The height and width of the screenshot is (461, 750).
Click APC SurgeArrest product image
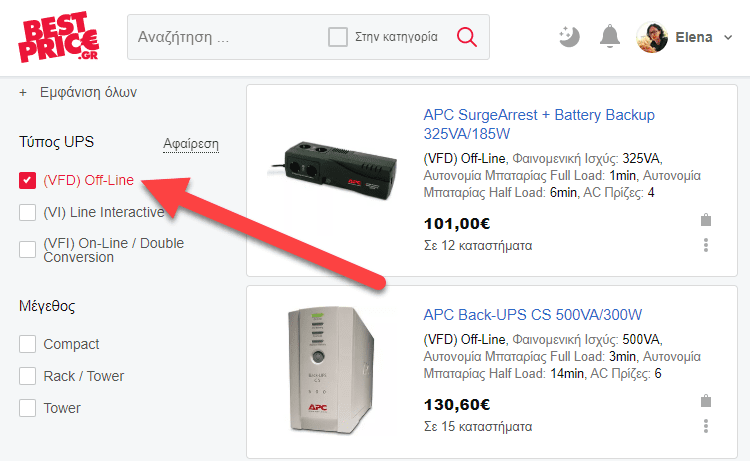coord(332,171)
